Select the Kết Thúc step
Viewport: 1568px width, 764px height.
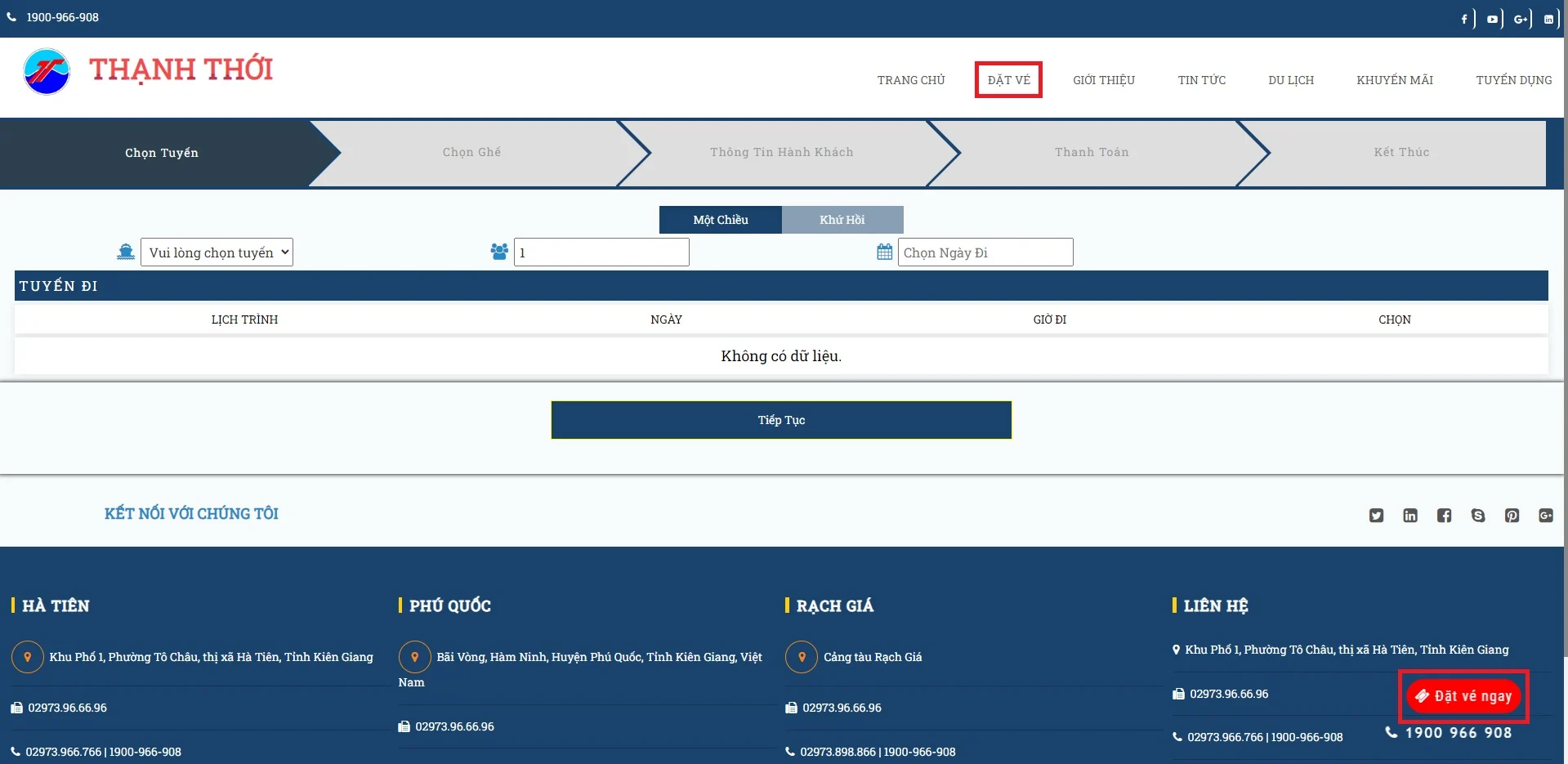(1401, 152)
